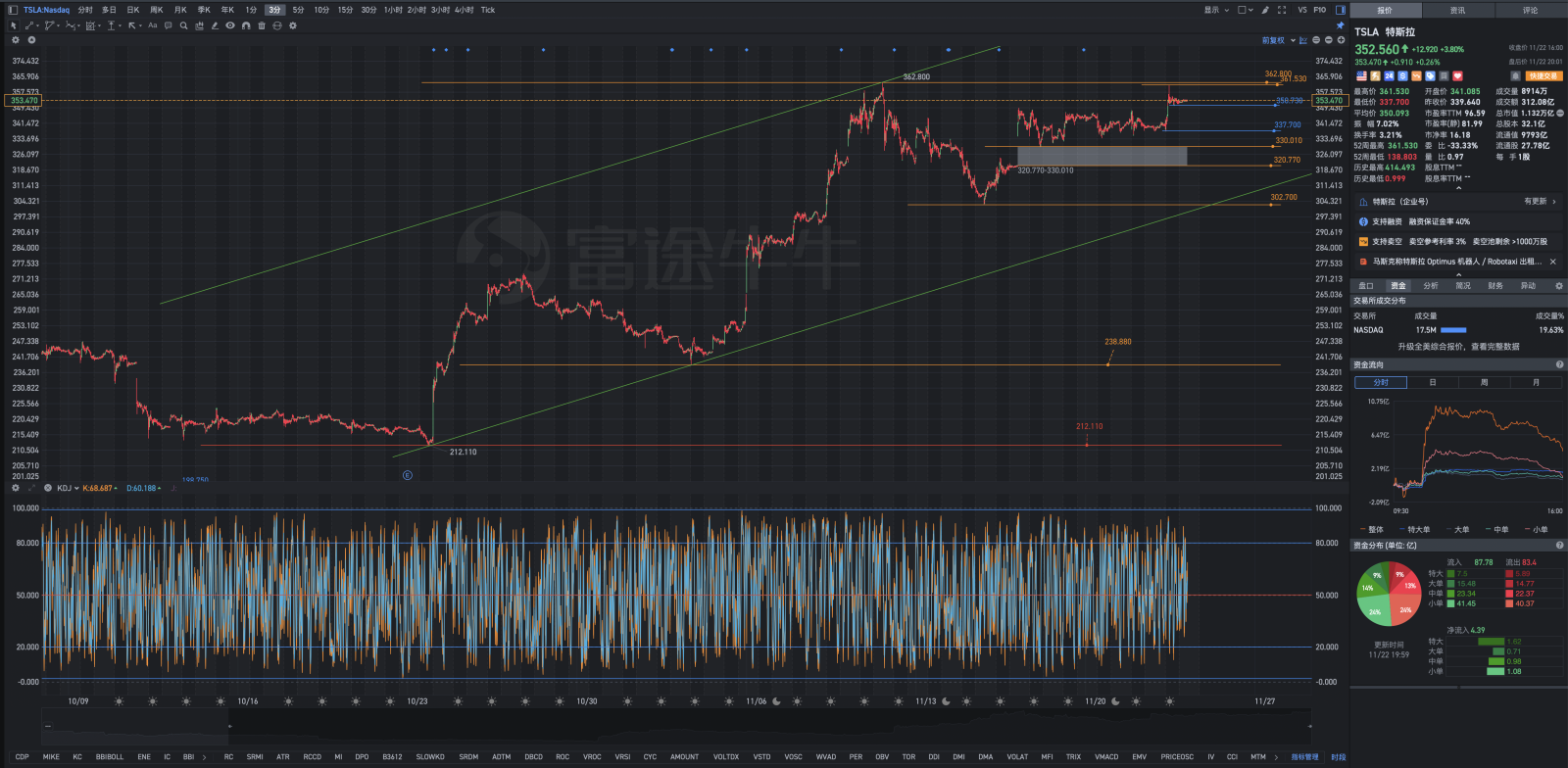
Task: Open KDJ indicator settings gear
Action: click(16, 488)
